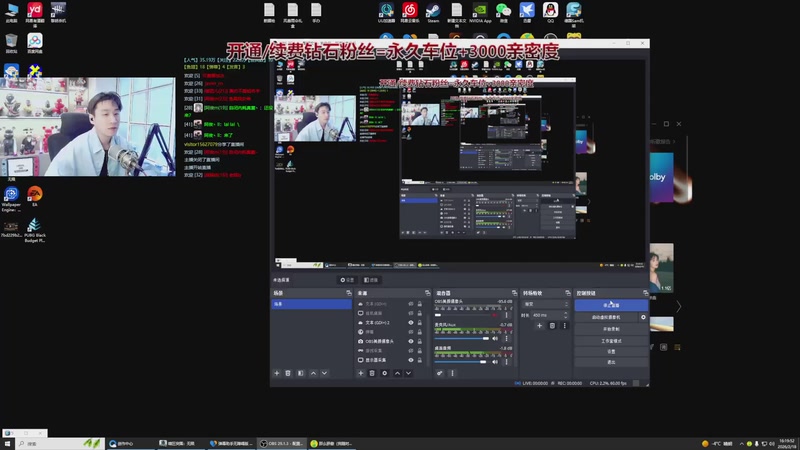Move source down in the sources list
Image resolution: width=800 pixels, height=450 pixels.
click(x=409, y=373)
